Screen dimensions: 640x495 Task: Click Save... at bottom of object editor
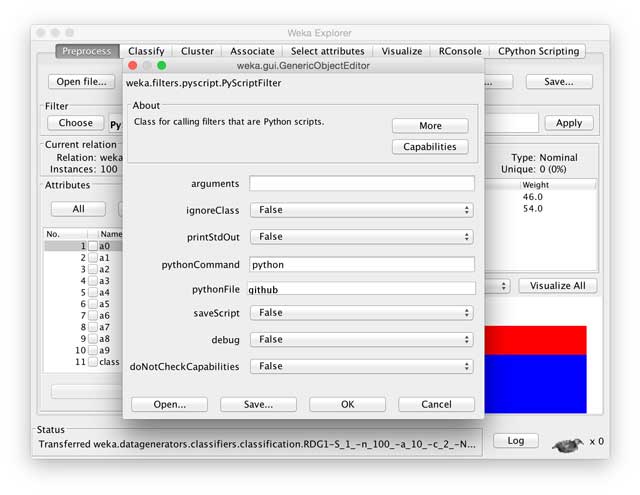pos(258,404)
